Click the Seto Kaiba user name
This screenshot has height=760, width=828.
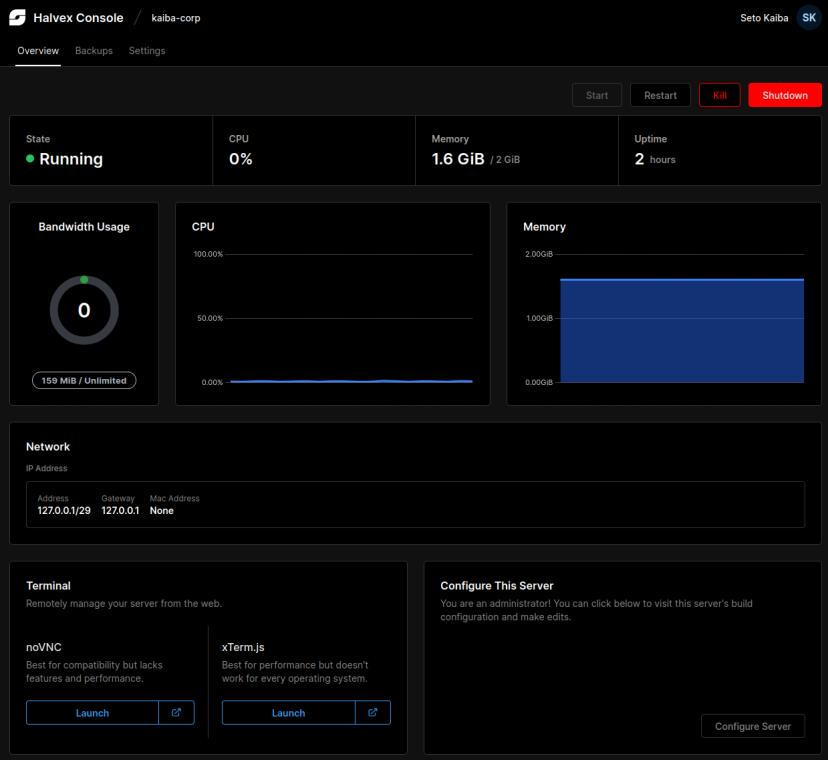[764, 18]
